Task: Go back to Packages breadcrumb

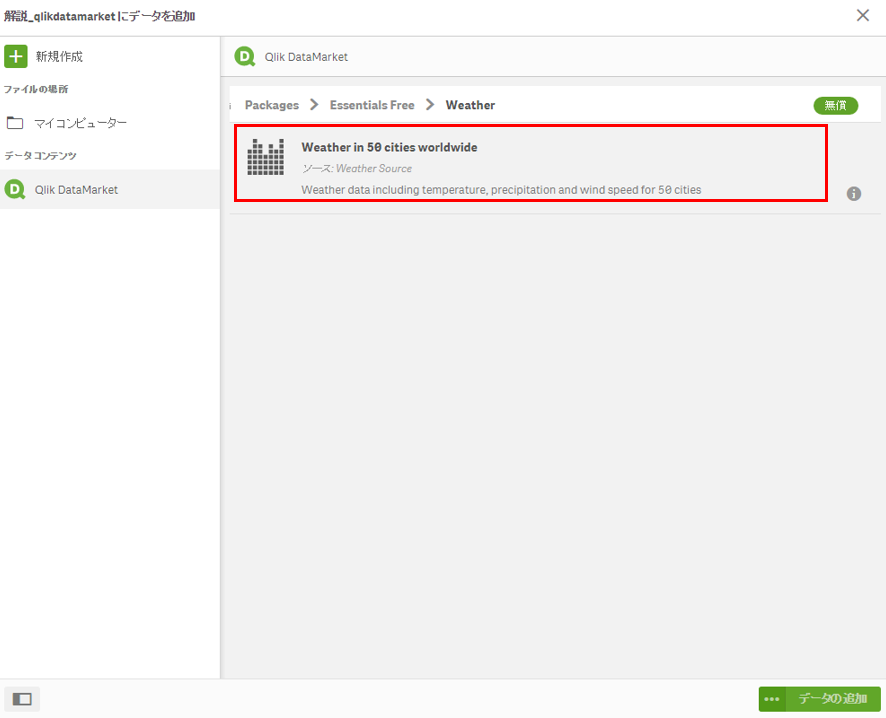Action: tap(272, 105)
